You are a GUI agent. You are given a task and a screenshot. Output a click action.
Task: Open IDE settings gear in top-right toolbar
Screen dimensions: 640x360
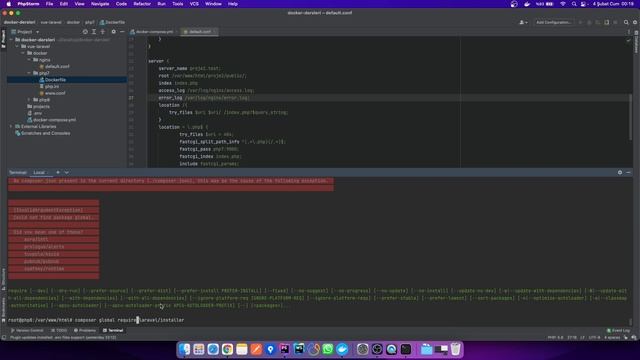click(635, 22)
